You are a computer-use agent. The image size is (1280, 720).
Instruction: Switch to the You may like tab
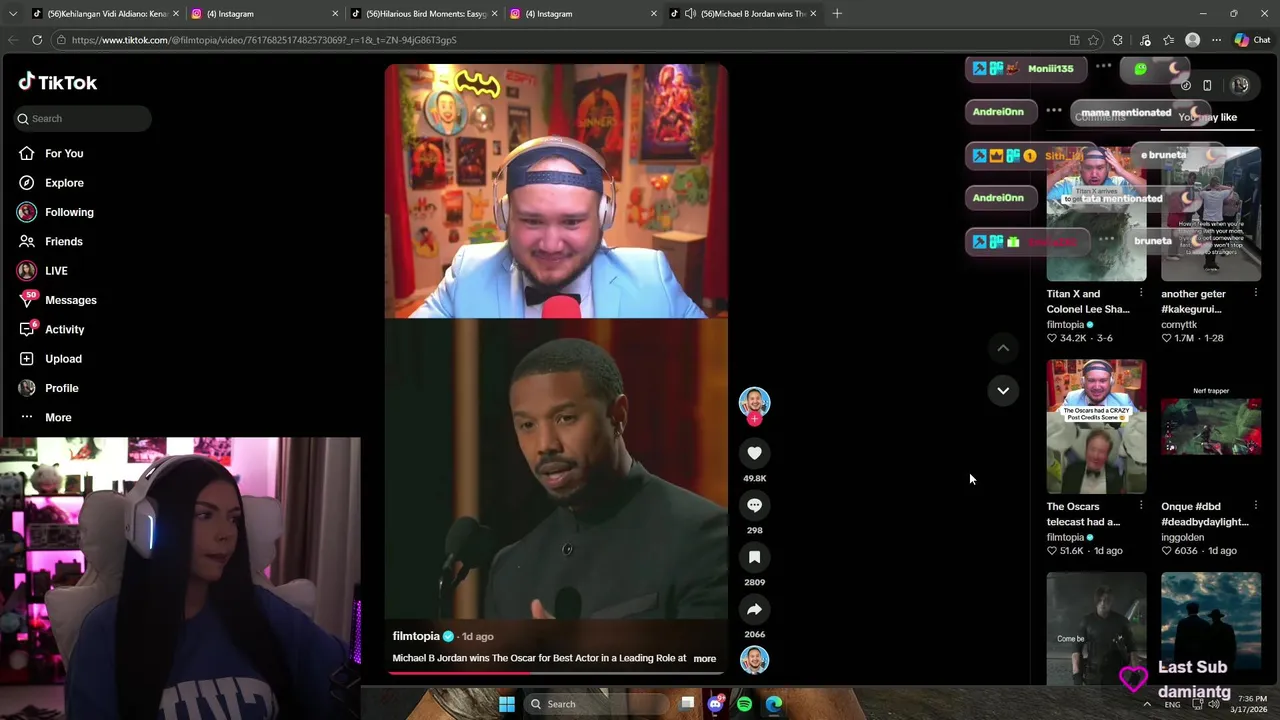coord(1207,117)
